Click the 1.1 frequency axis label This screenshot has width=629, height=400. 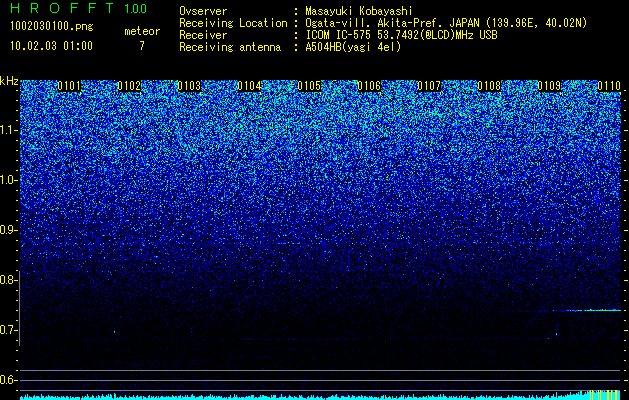pyautogui.click(x=8, y=130)
